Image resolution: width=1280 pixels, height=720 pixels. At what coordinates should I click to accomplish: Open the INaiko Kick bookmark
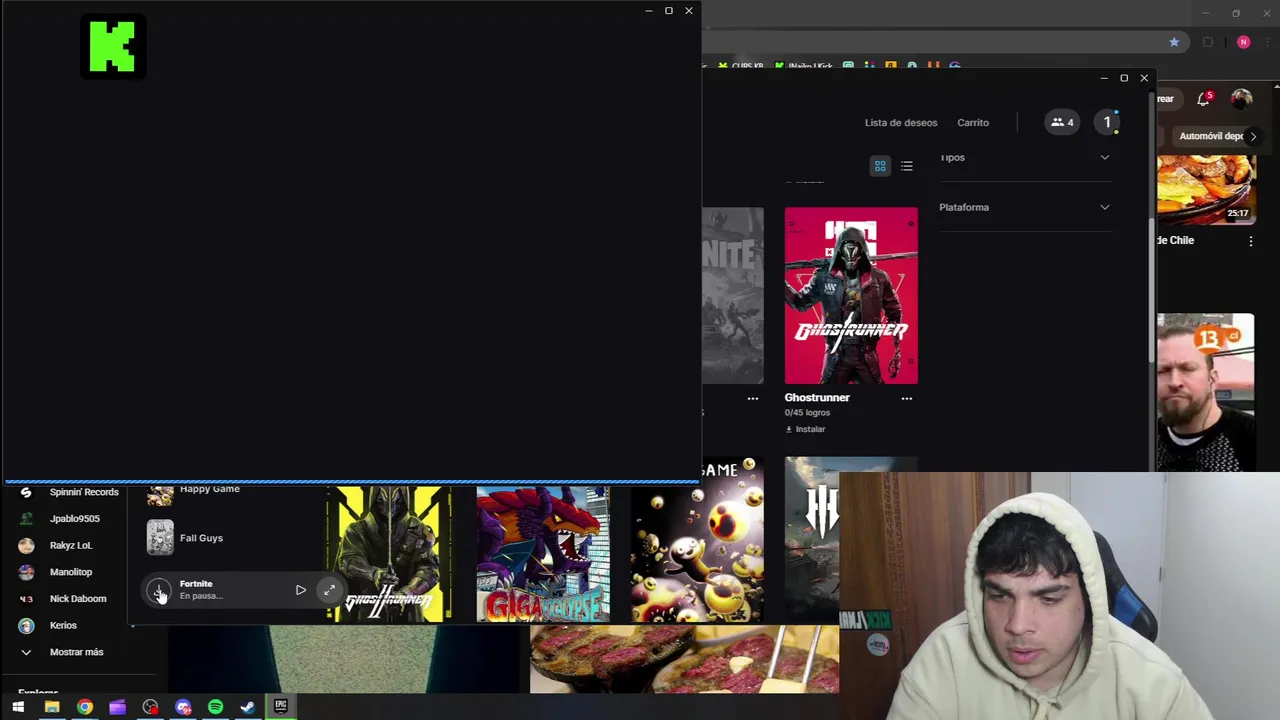pos(804,66)
